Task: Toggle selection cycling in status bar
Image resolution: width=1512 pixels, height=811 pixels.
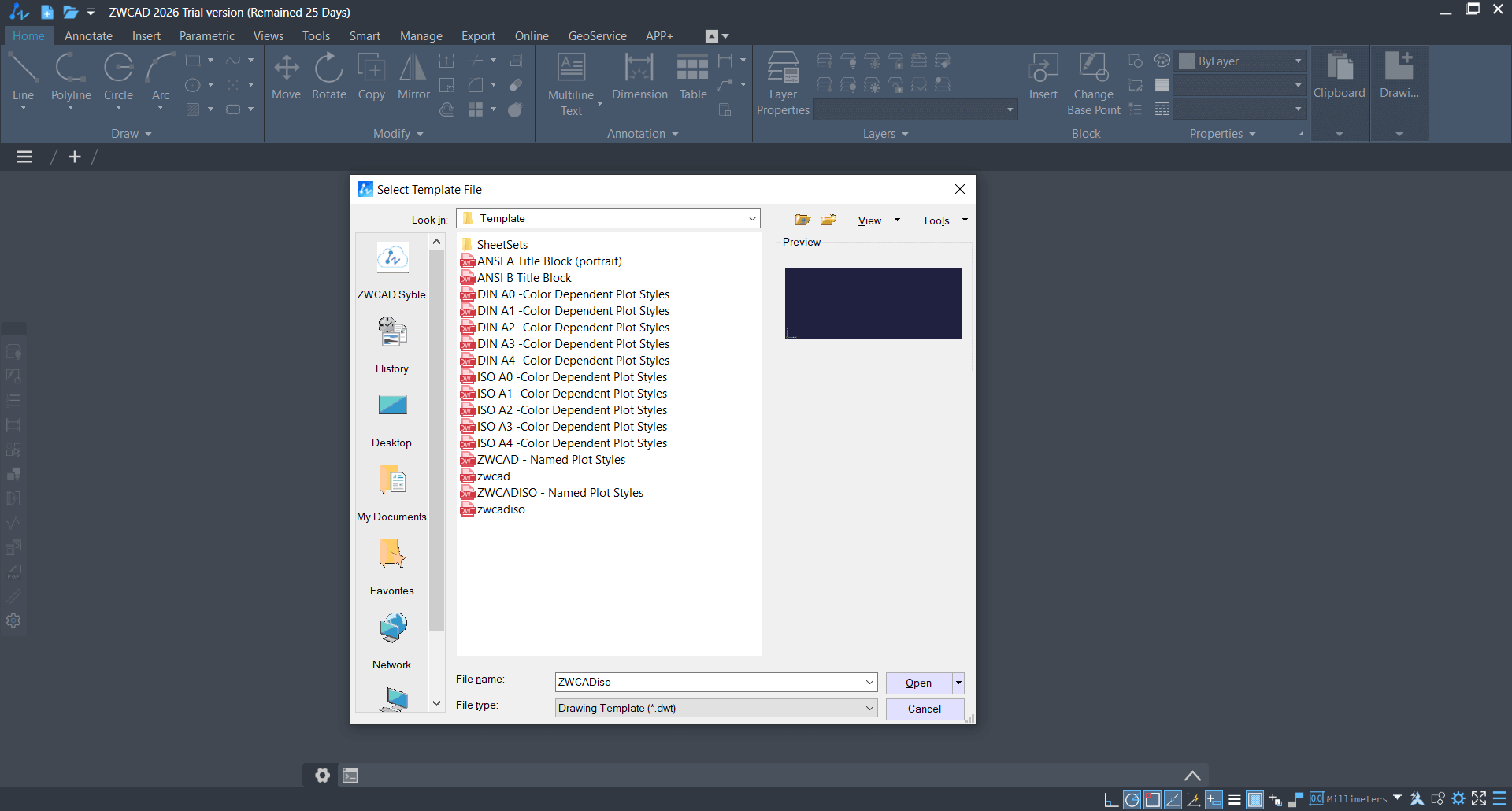Action: coord(1275,799)
